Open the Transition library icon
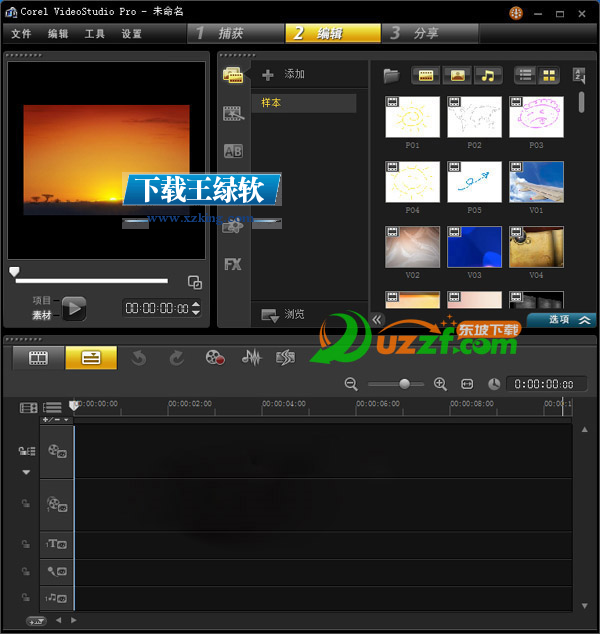This screenshot has height=634, width=600. tap(233, 114)
